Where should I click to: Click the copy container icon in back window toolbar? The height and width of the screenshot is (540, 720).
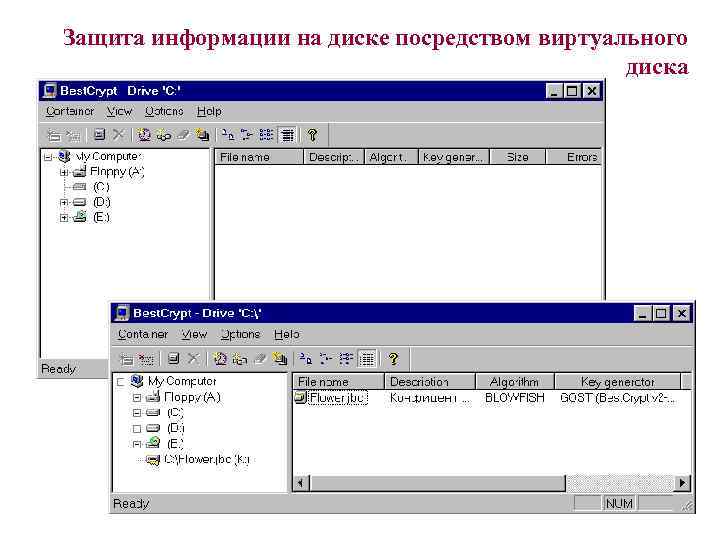[x=202, y=135]
